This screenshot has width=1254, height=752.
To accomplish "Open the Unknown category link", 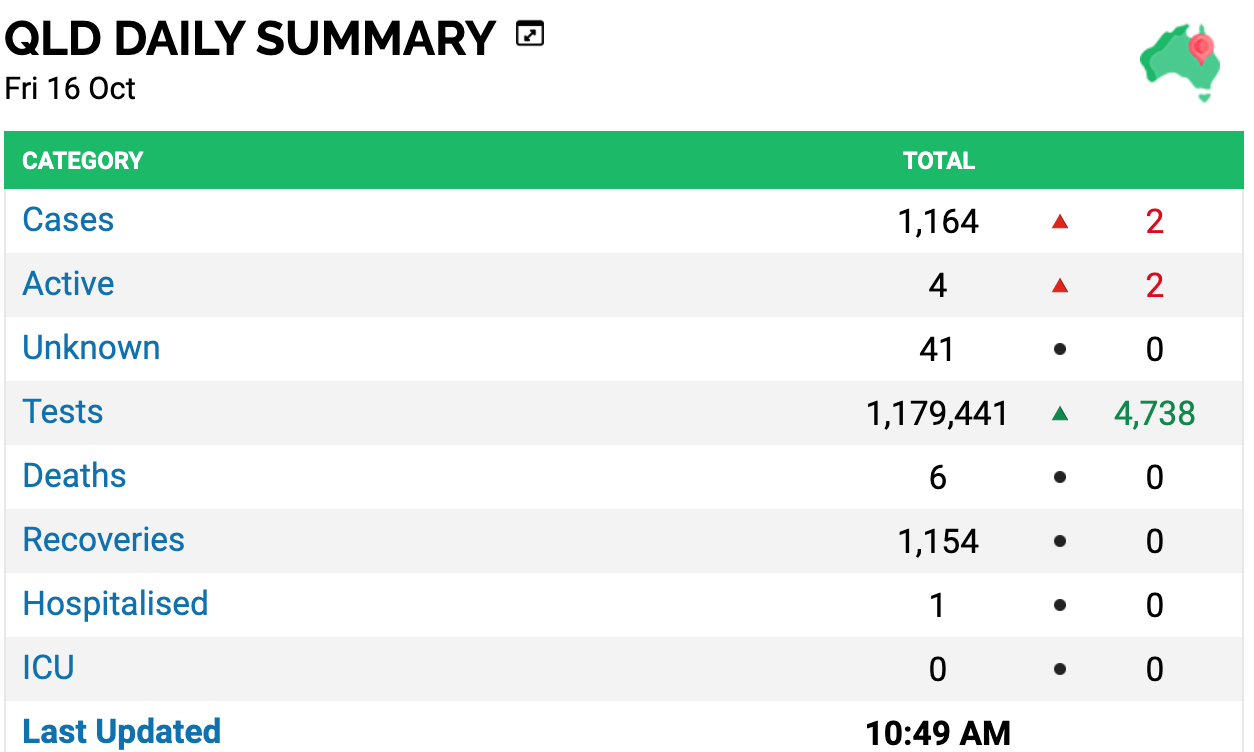I will coord(91,348).
